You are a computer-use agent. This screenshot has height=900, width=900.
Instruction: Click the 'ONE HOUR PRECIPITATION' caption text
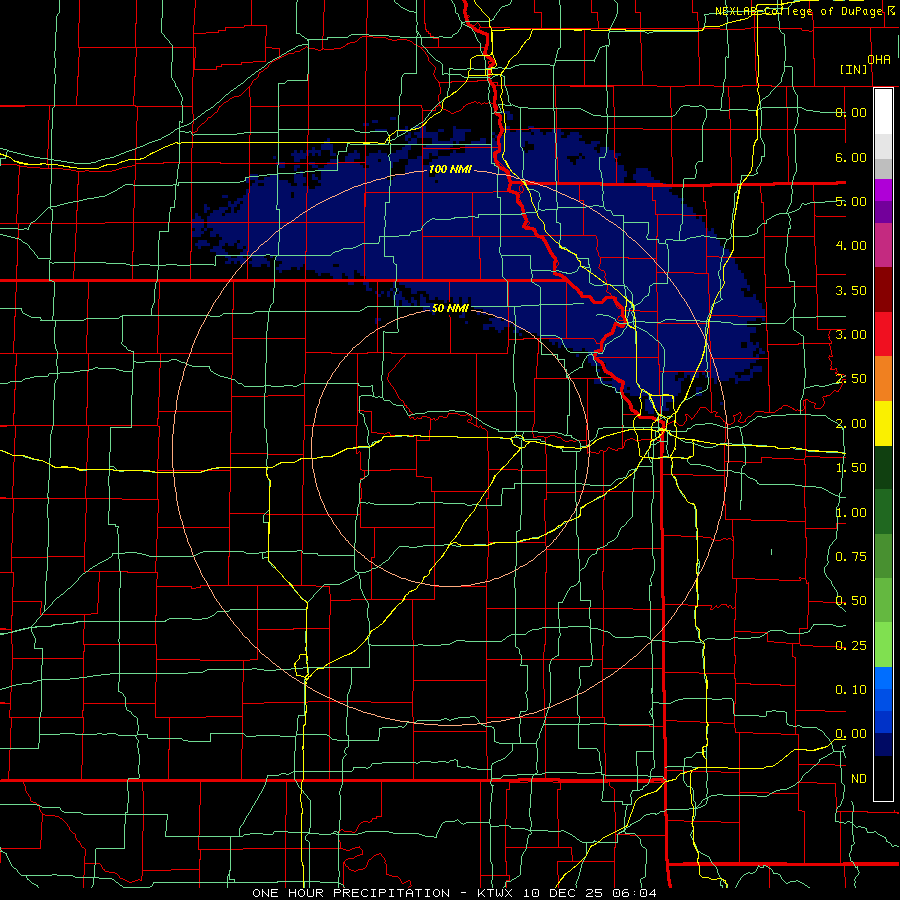[351, 893]
